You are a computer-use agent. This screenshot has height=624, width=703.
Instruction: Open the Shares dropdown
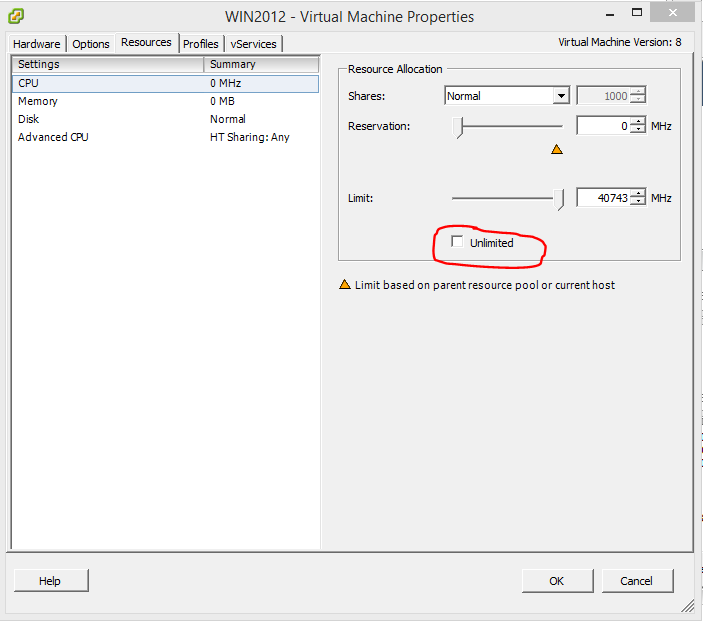click(x=560, y=96)
